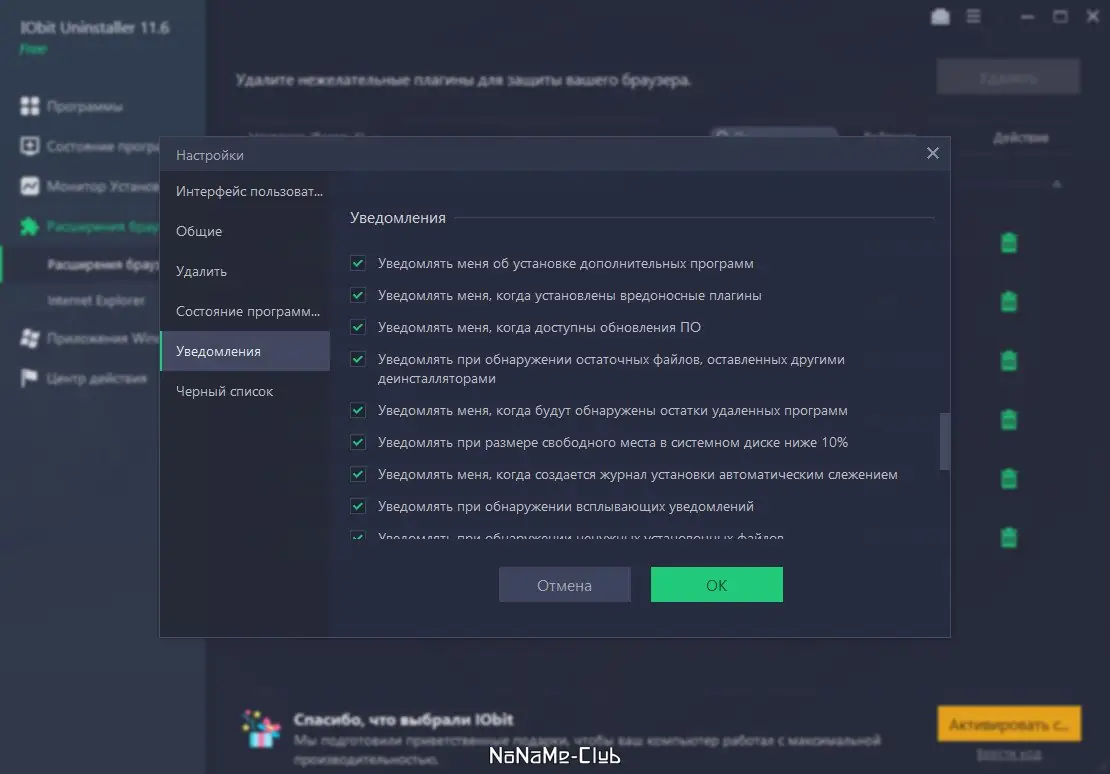Toggle software updates available notification checkbox
Viewport: 1110px width, 774px height.
(358, 327)
